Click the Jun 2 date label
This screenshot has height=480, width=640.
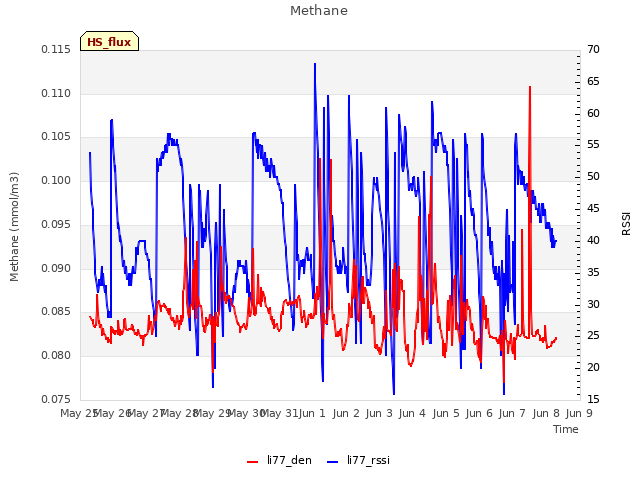coord(346,413)
